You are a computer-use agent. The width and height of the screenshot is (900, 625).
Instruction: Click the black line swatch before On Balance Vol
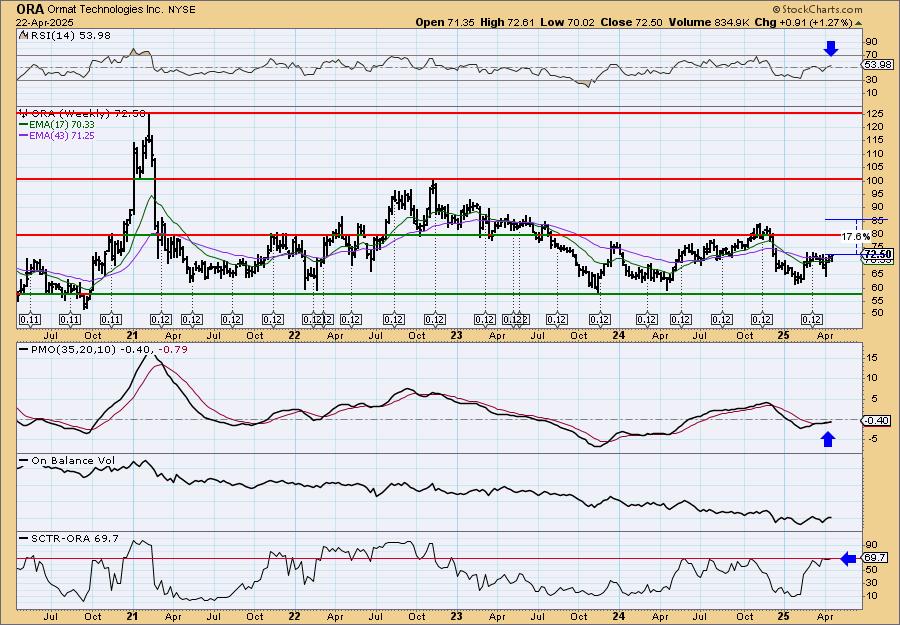pyautogui.click(x=24, y=460)
